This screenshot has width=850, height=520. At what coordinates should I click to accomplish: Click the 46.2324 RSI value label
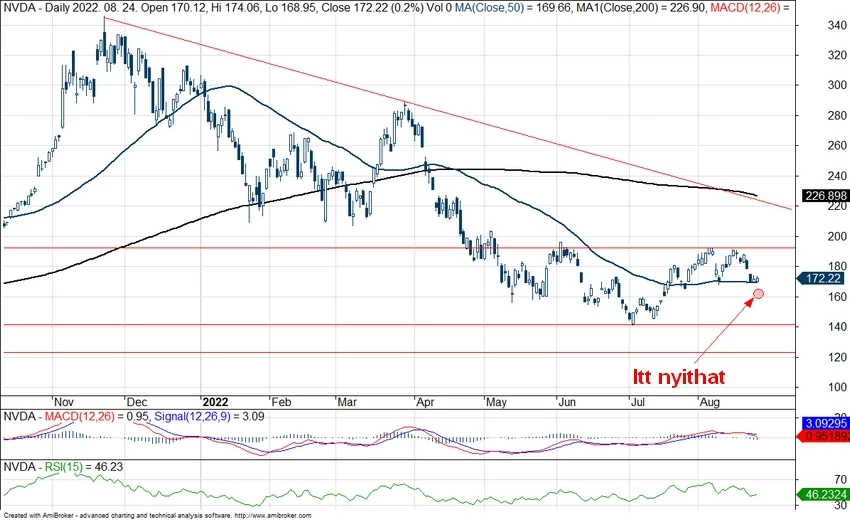point(823,495)
